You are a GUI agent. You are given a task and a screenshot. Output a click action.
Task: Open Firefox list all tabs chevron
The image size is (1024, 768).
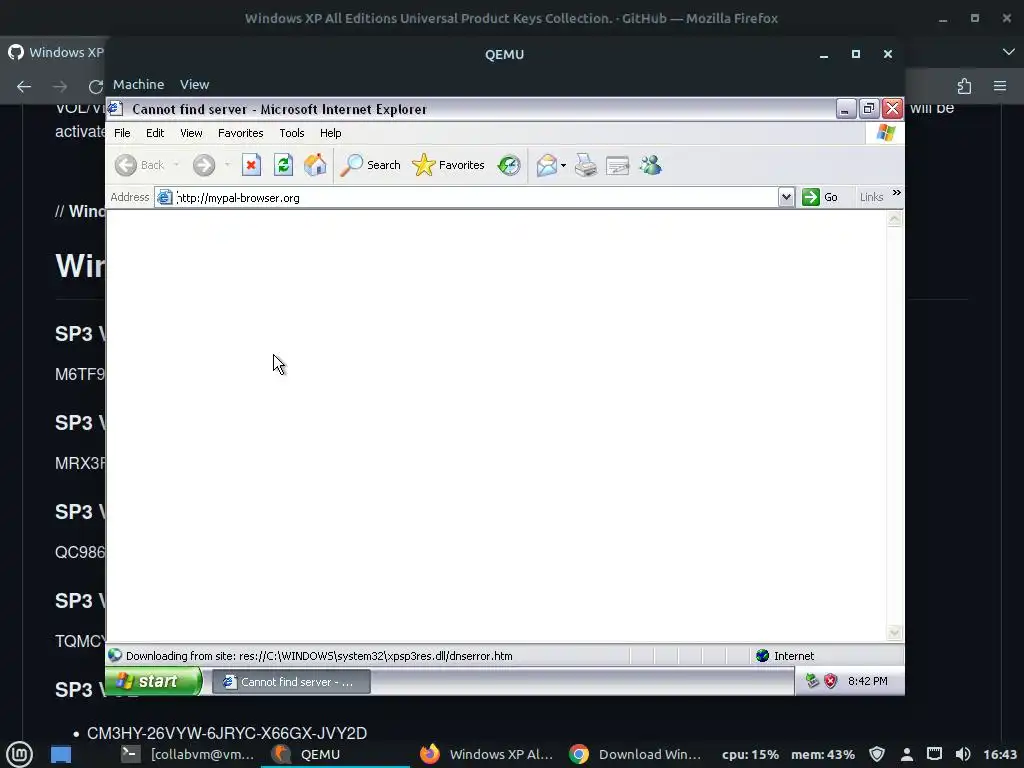pyautogui.click(x=1008, y=52)
